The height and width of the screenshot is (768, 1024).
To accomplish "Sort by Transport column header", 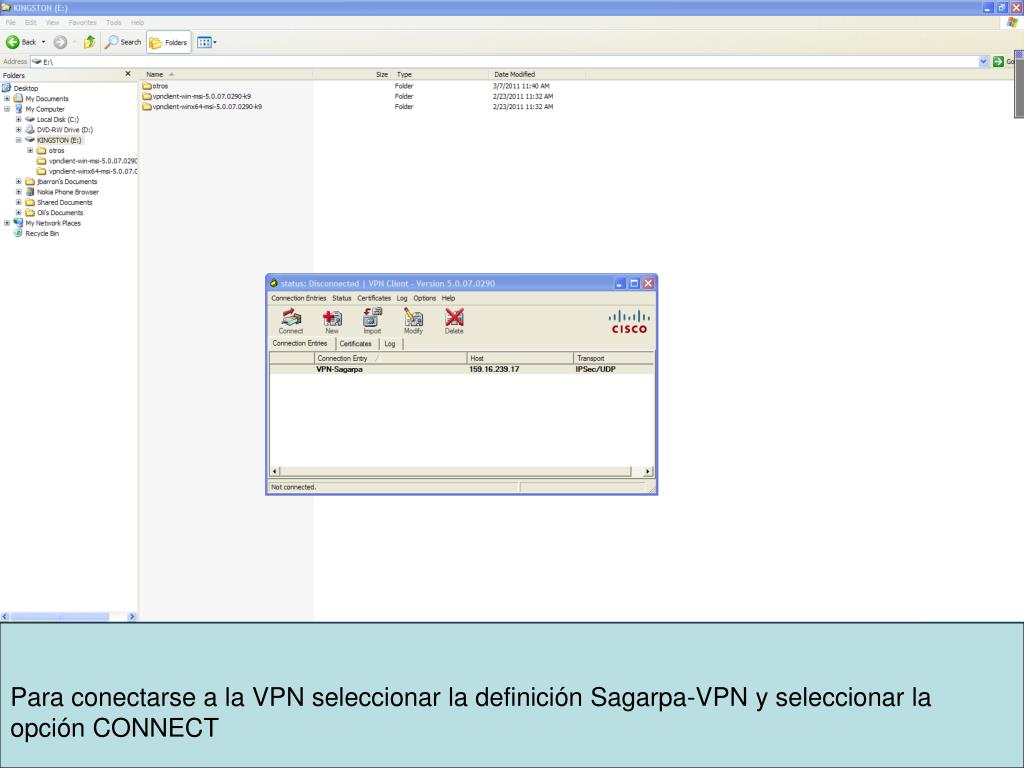I will [x=613, y=358].
